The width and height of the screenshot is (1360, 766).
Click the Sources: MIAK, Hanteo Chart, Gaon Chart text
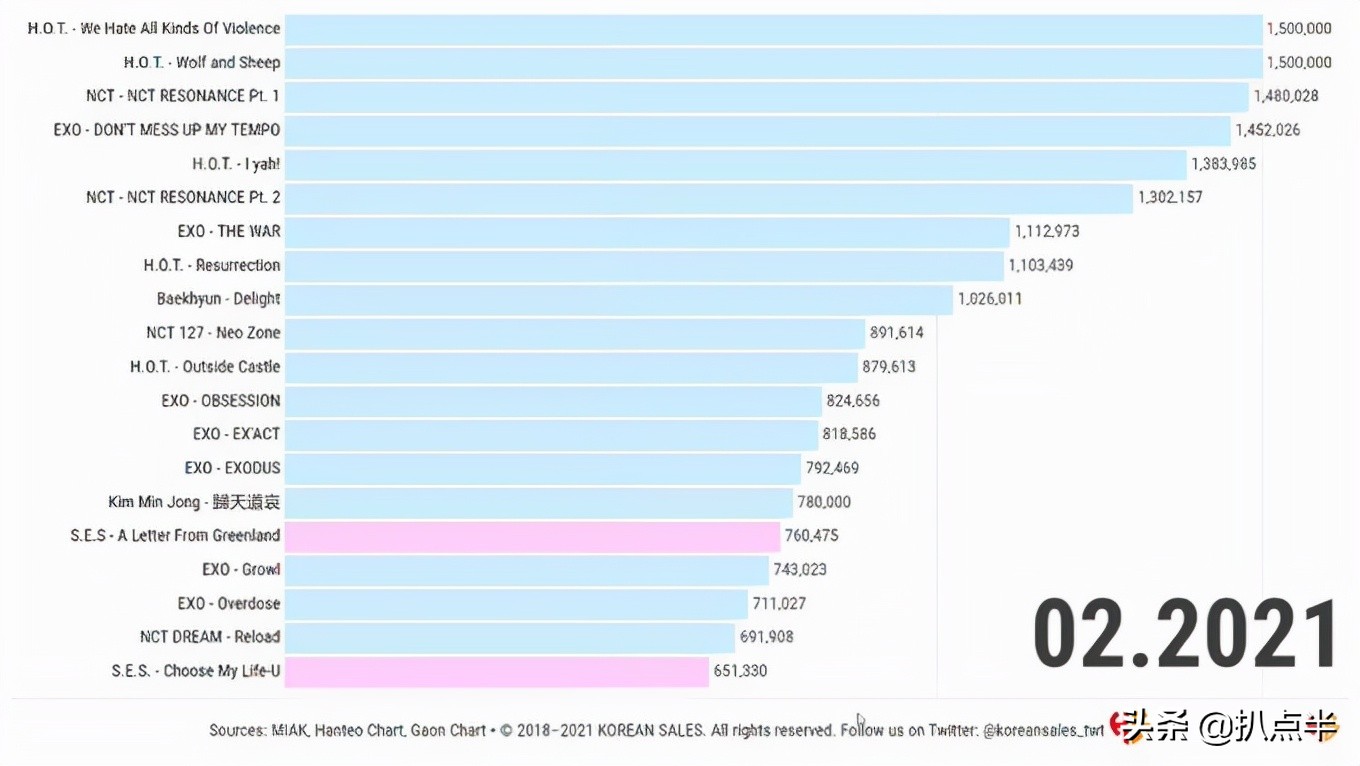pos(348,730)
